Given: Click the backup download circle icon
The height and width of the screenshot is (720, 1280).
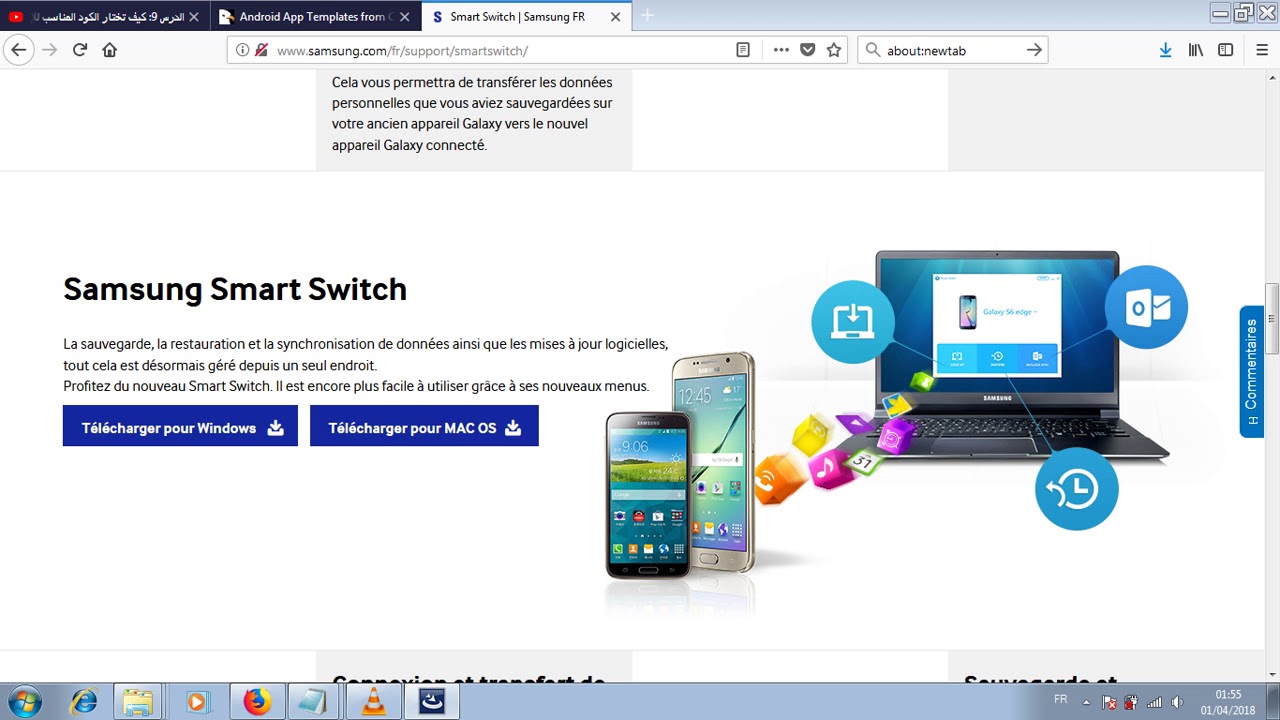Looking at the screenshot, I should (852, 322).
